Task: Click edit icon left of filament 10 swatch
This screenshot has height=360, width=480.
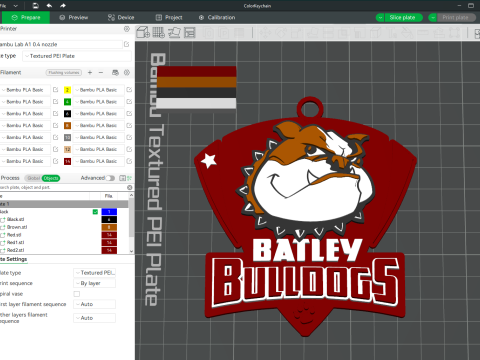Action: pos(56,137)
